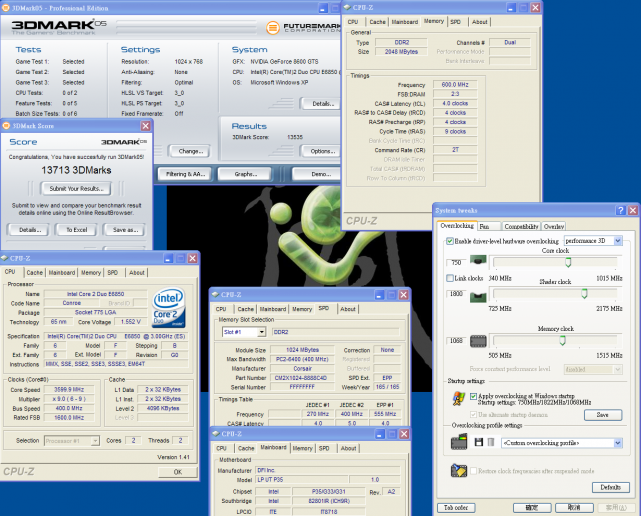Click OK in the CPU-Z processor window
This screenshot has width=641, height=516.
pos(178,472)
